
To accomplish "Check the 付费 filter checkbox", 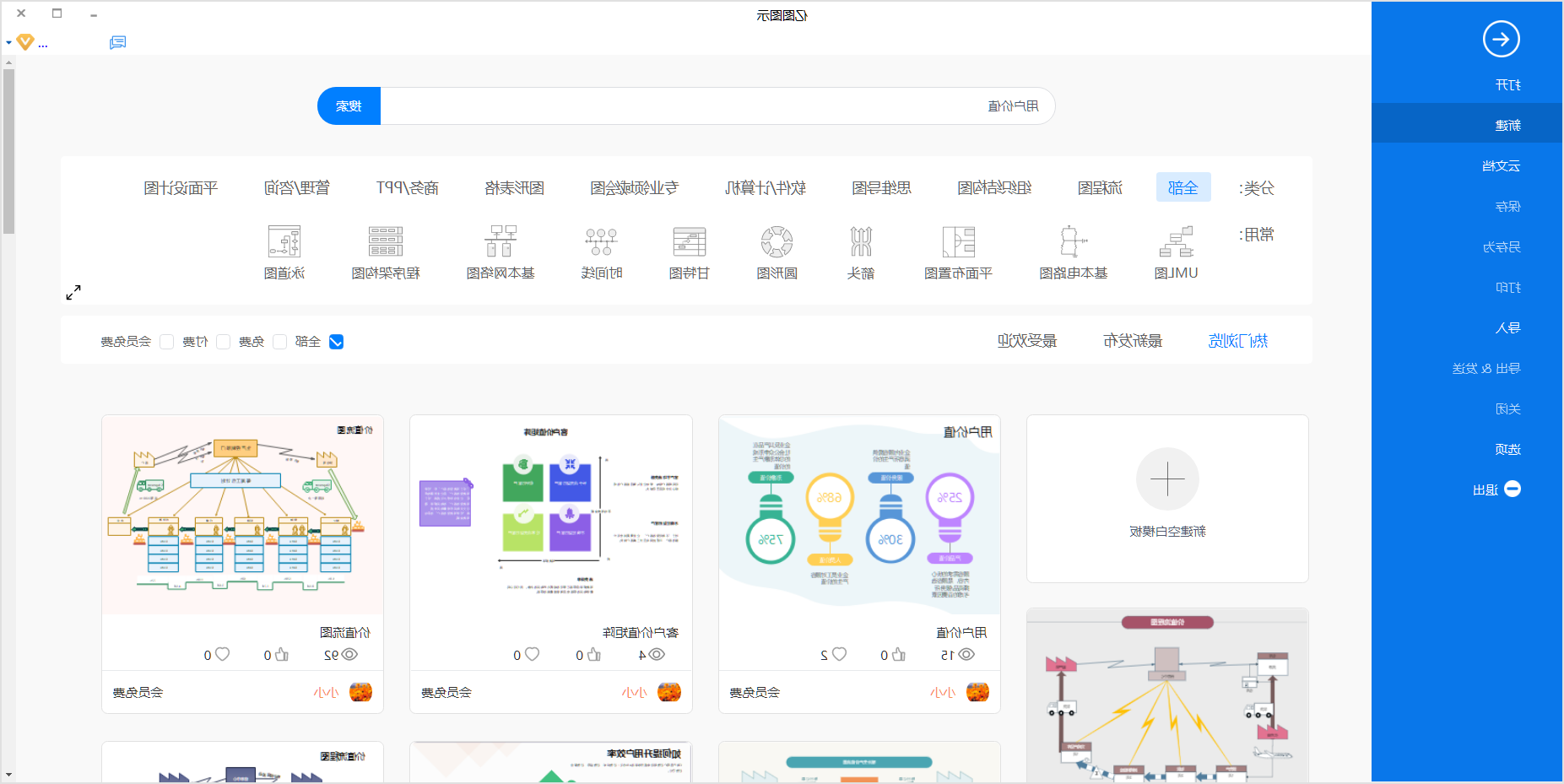I will tap(223, 342).
